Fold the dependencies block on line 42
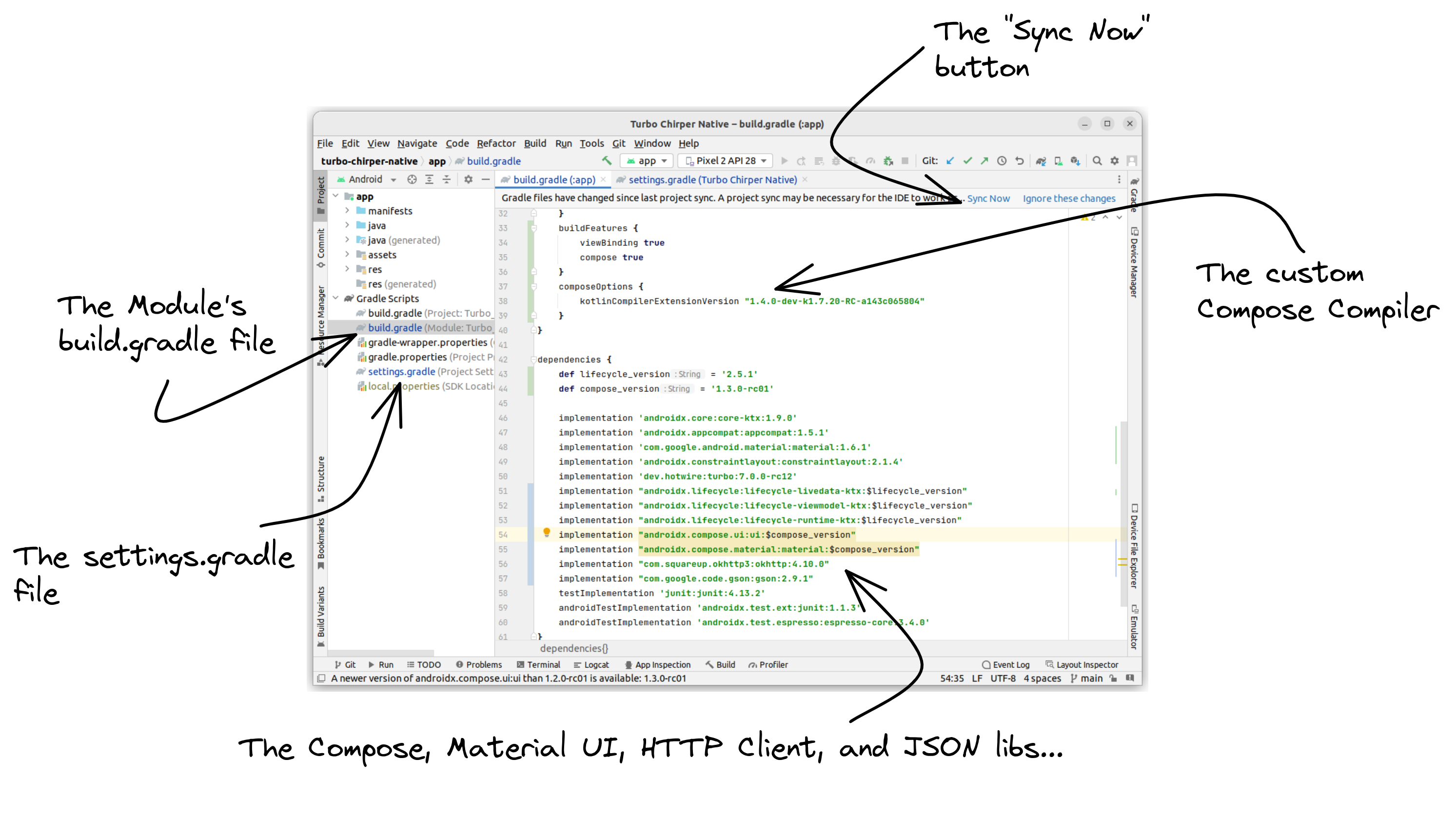The width and height of the screenshot is (1456, 819). click(x=533, y=359)
